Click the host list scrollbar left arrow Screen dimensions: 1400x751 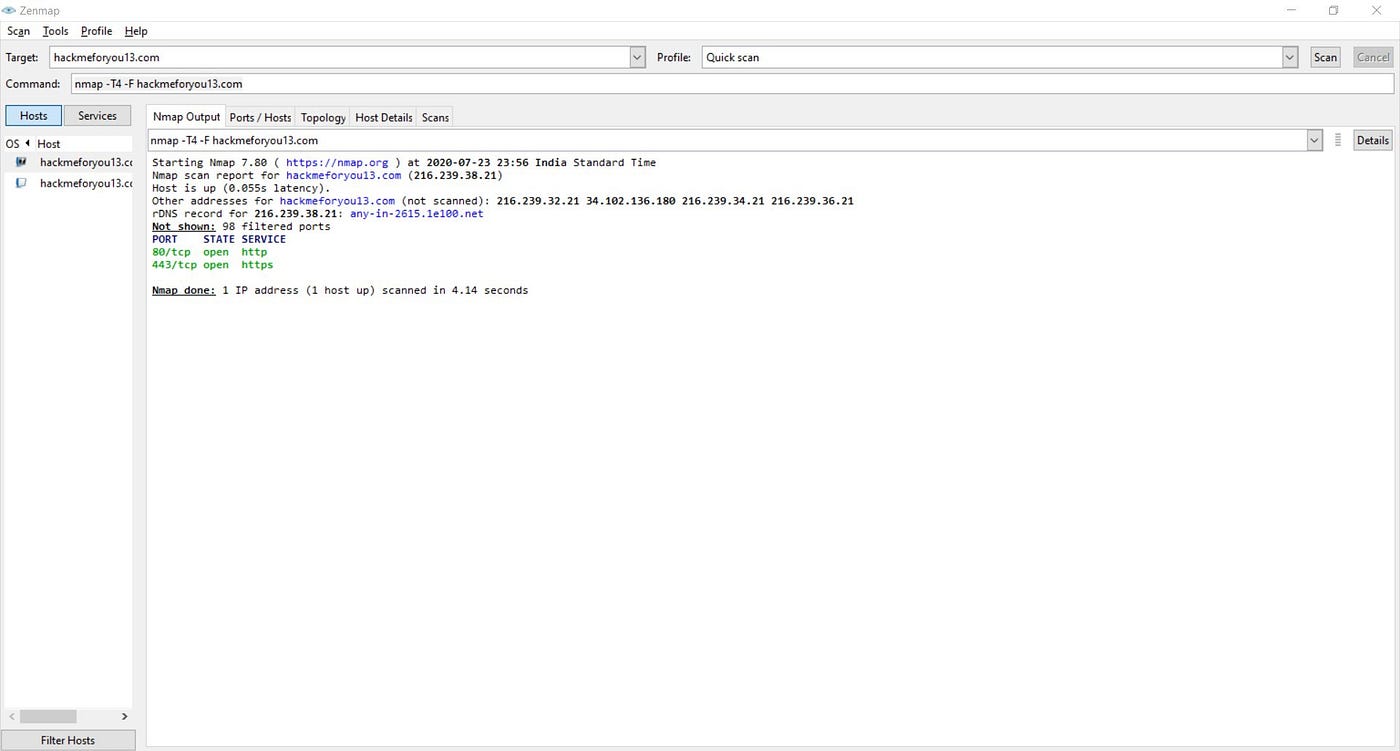coord(11,716)
